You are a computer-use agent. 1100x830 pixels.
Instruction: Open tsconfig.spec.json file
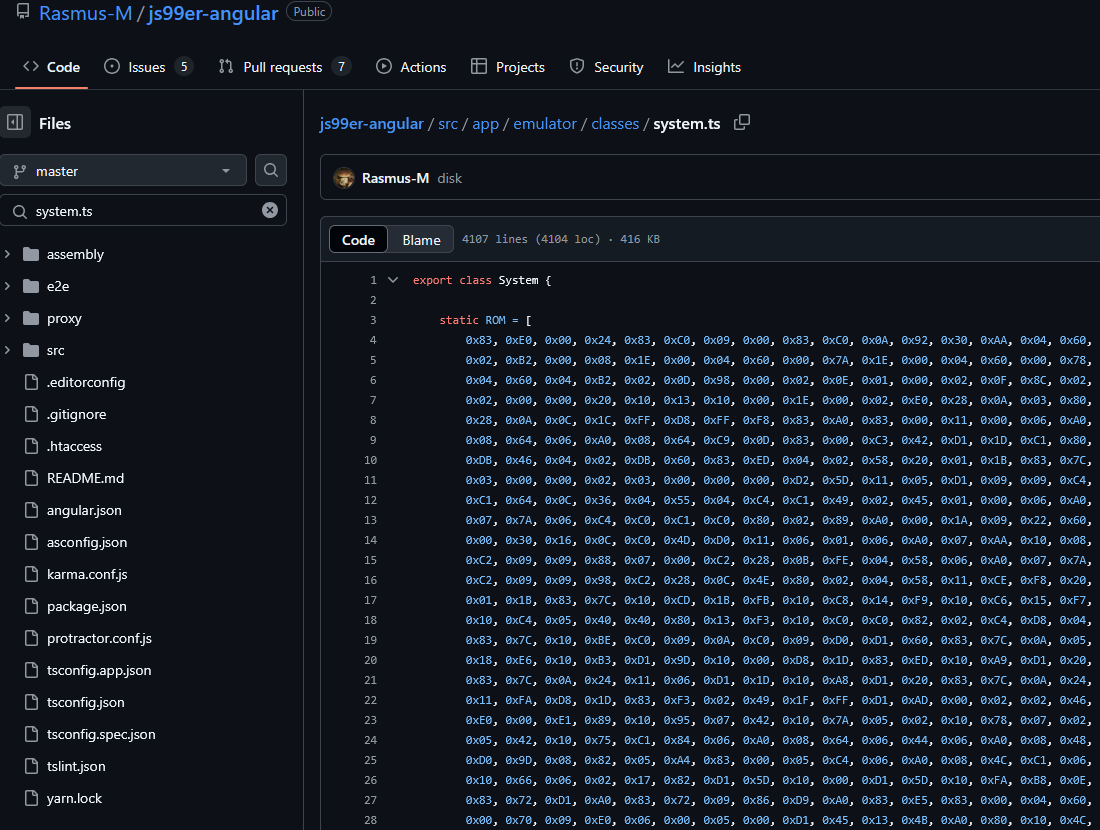[101, 735]
